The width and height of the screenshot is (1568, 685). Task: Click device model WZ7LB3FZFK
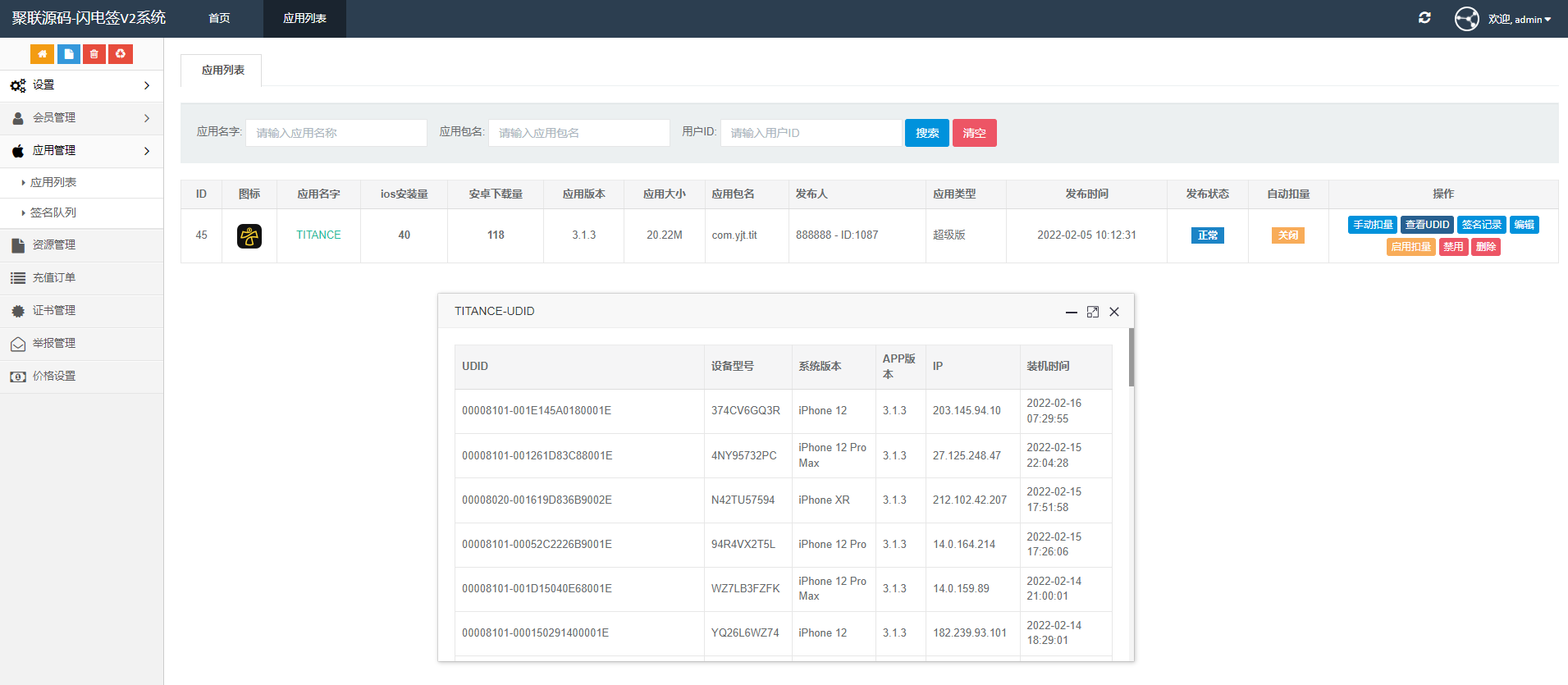(x=746, y=589)
